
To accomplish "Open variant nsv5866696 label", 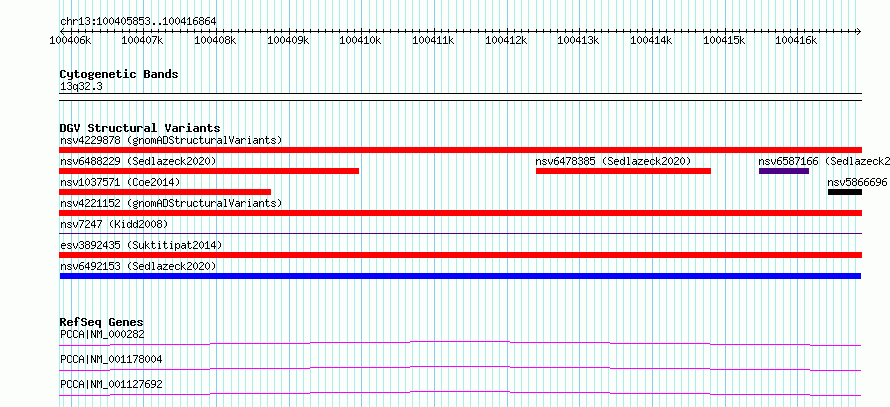I will point(857,182).
